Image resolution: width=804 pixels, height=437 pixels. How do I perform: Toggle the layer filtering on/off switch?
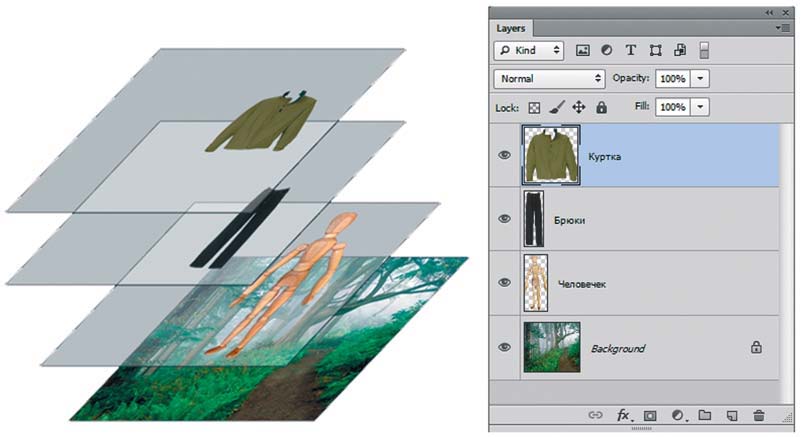click(705, 50)
